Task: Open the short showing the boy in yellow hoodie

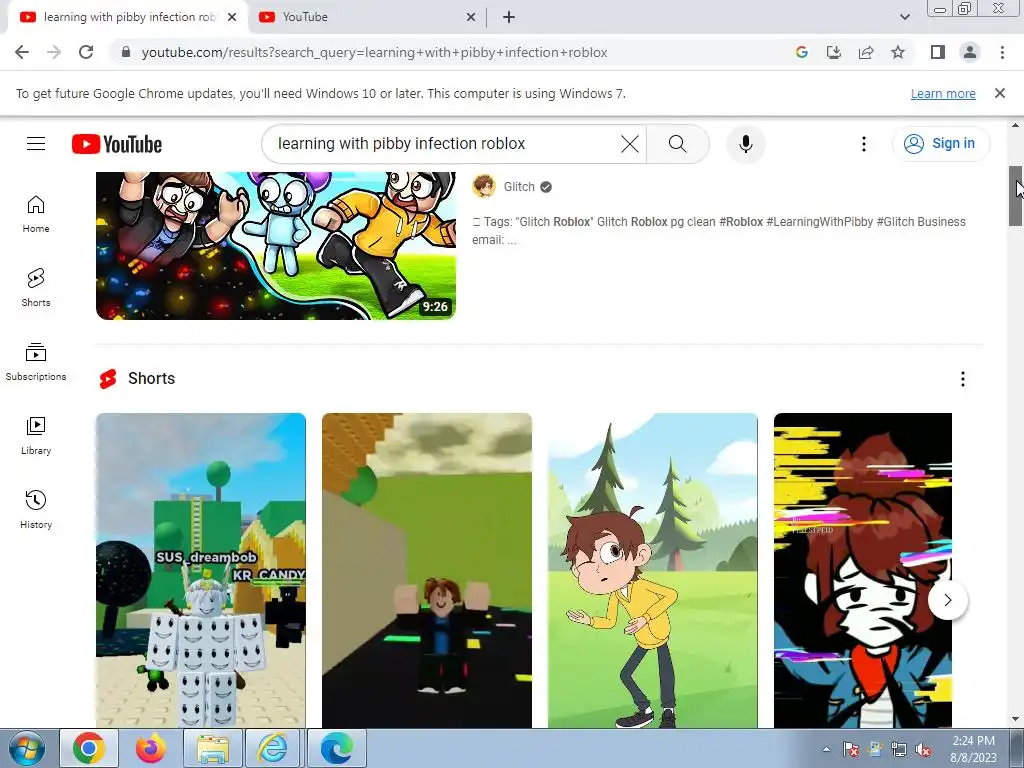Action: click(x=652, y=570)
